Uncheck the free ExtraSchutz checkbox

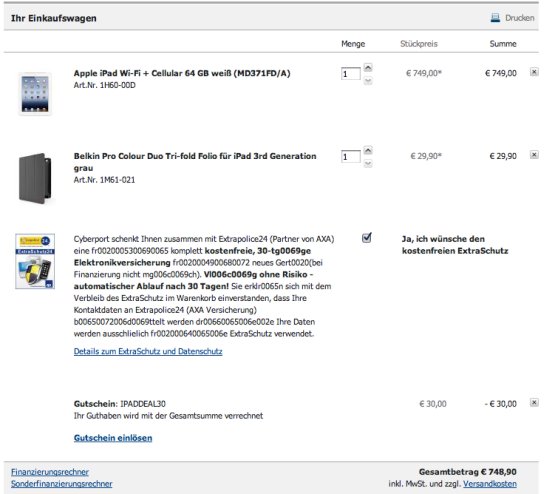(x=367, y=238)
